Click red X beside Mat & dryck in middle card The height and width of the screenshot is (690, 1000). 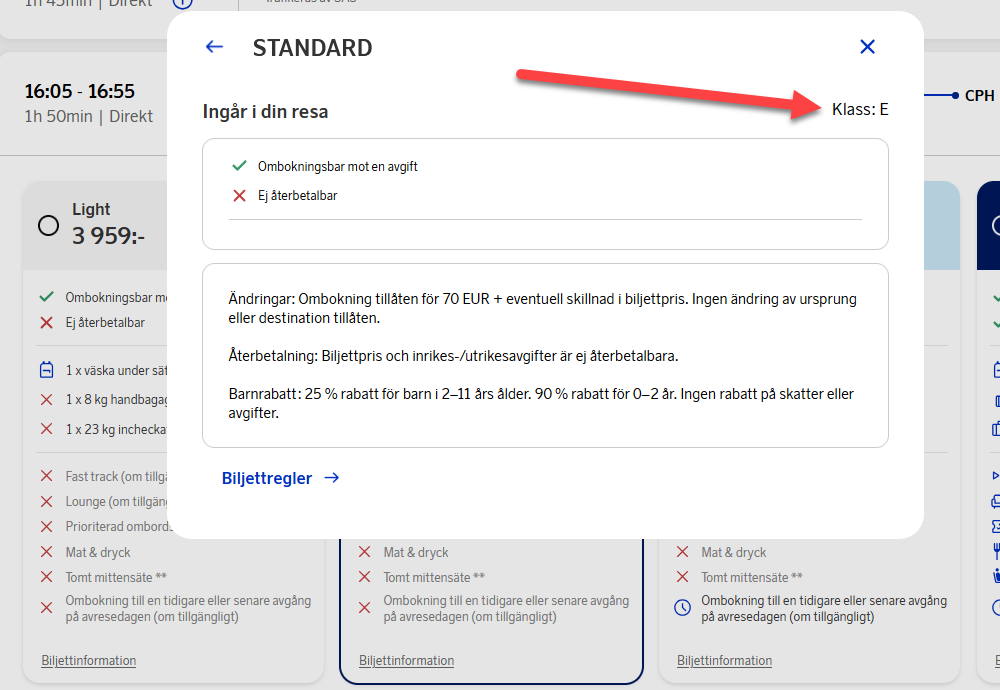tap(364, 552)
